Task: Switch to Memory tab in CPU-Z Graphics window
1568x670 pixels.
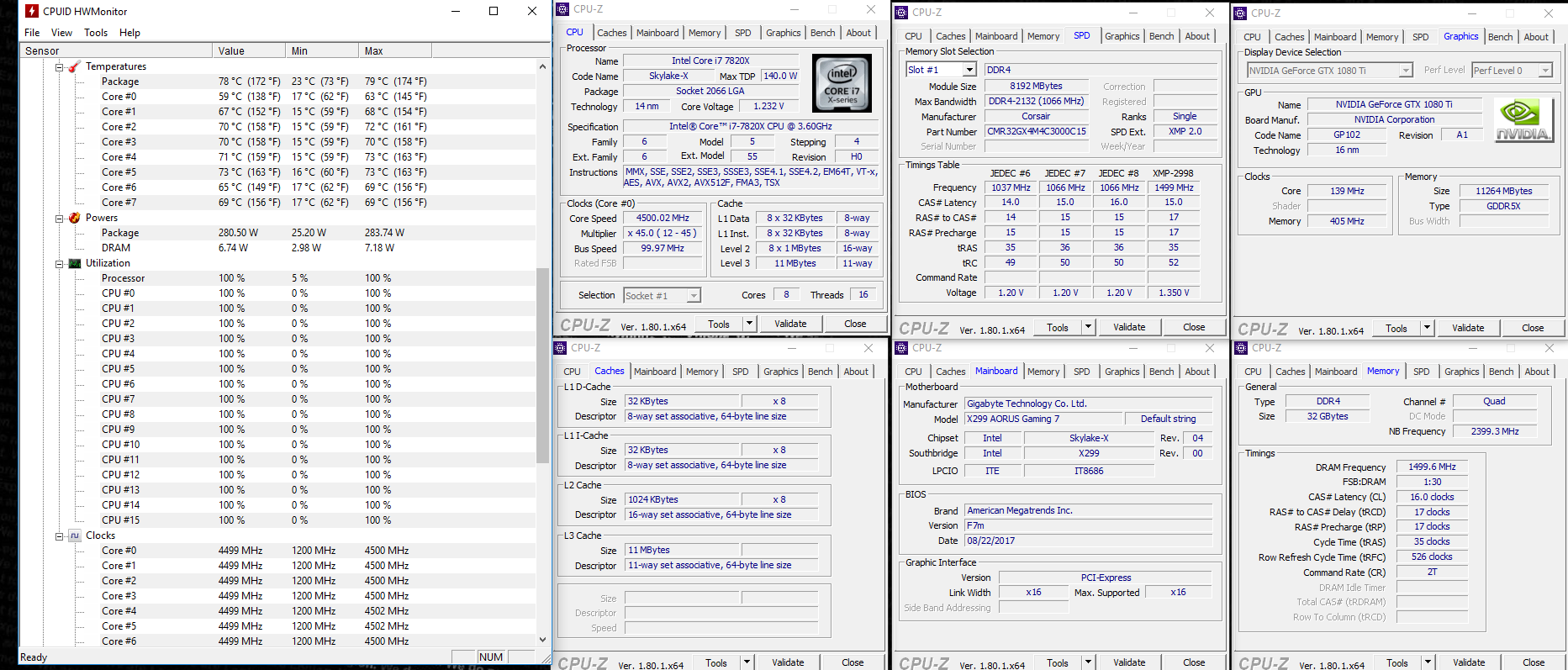Action: 1381,37
